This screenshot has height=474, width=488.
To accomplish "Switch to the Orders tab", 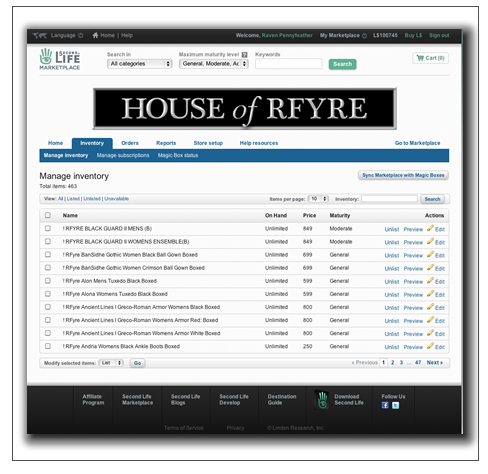I will (130, 143).
